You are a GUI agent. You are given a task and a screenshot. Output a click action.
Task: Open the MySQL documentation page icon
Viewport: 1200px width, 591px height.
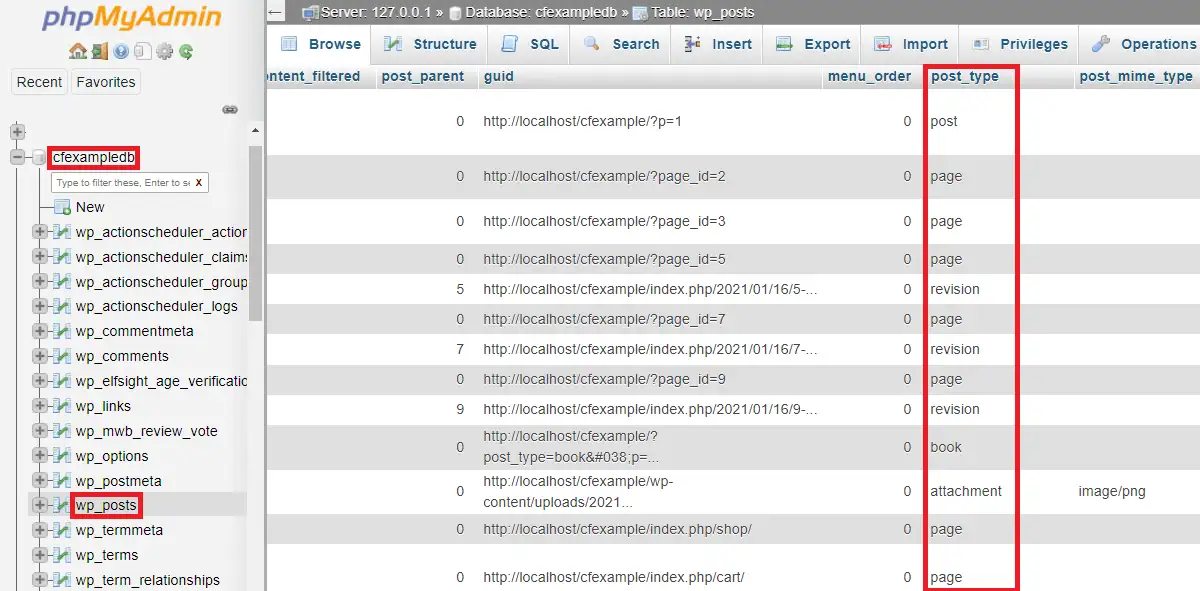coord(143,51)
